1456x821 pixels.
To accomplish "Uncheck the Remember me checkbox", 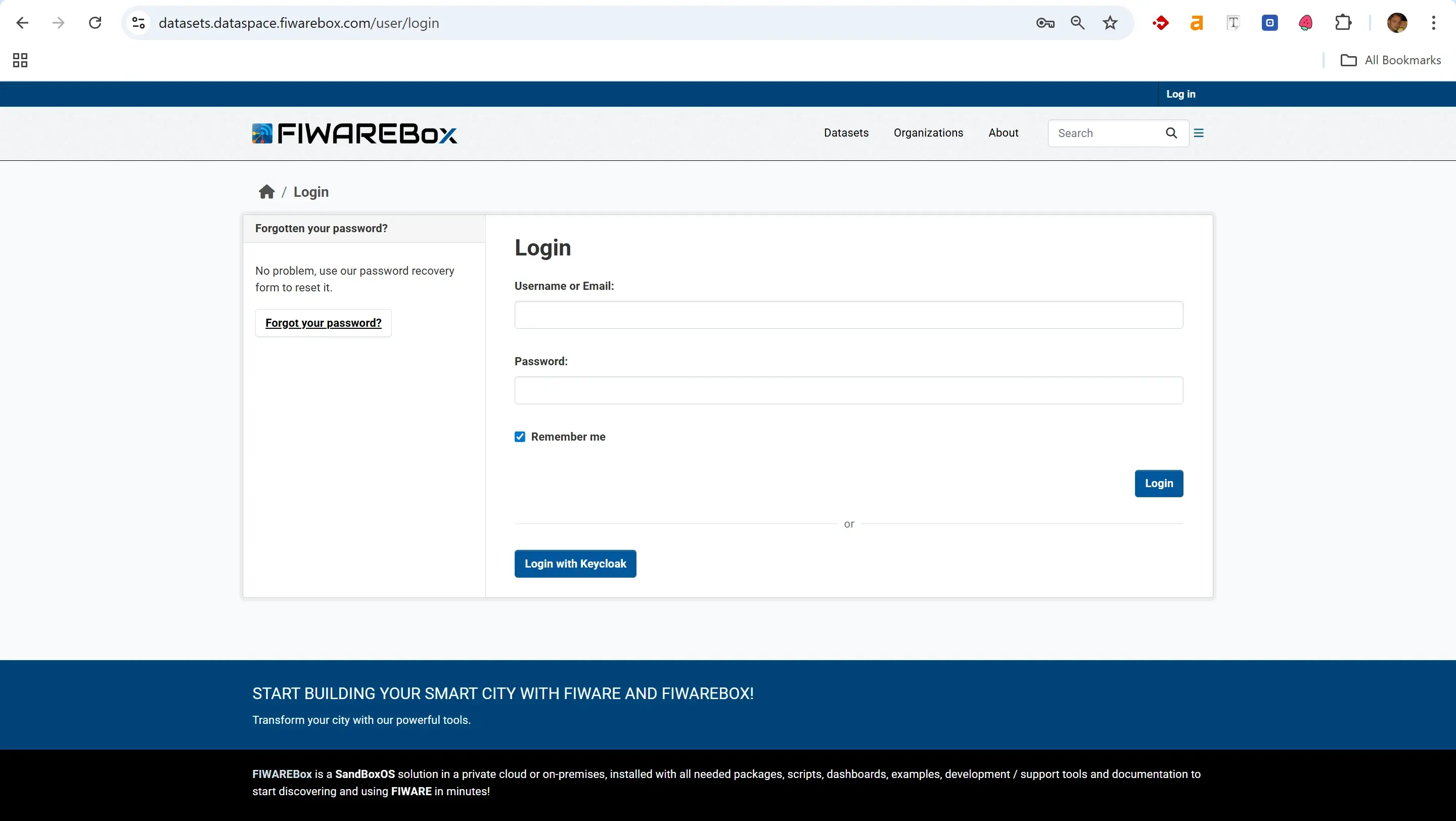I will click(x=519, y=437).
